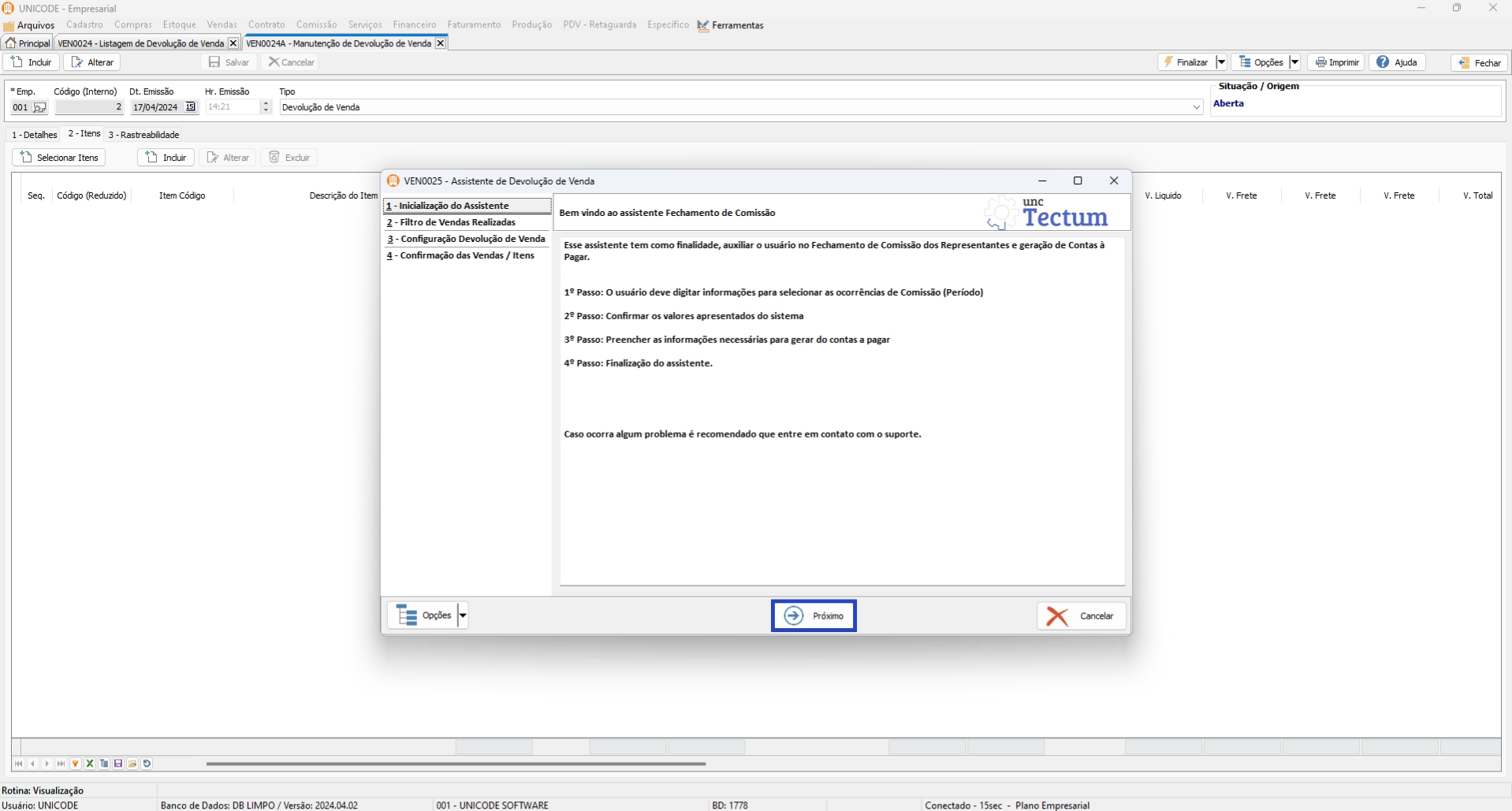Switch to the 3 - Rastreabilidade tab
Screen dimensions: 1512x811
point(144,135)
